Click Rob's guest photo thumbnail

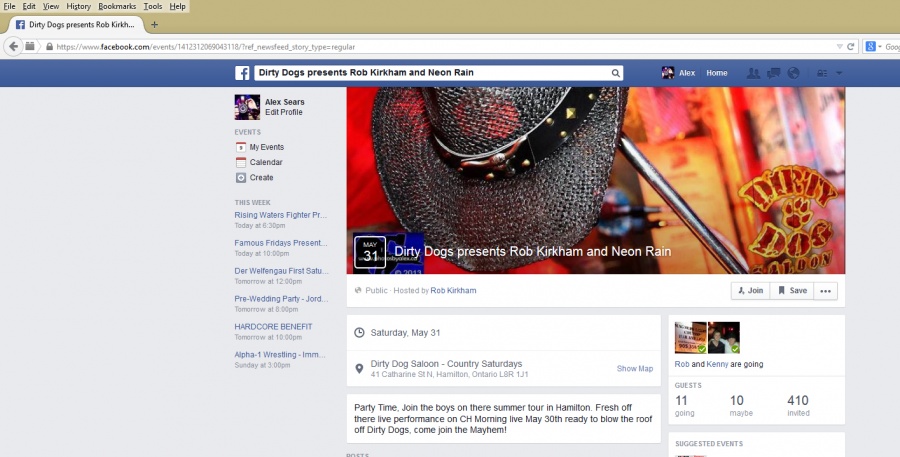point(690,338)
